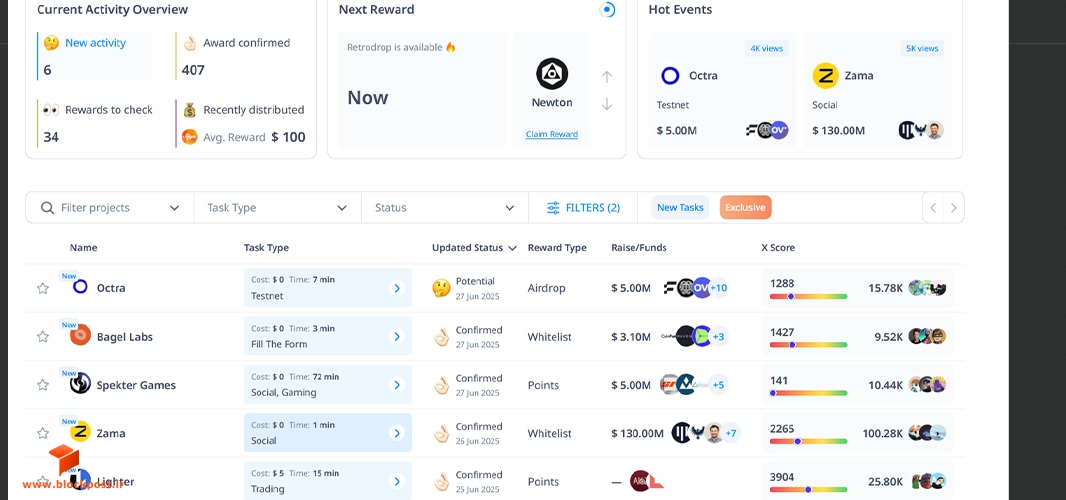Open the Octra Testnet hot event card
The image size is (1066, 500).
click(722, 90)
